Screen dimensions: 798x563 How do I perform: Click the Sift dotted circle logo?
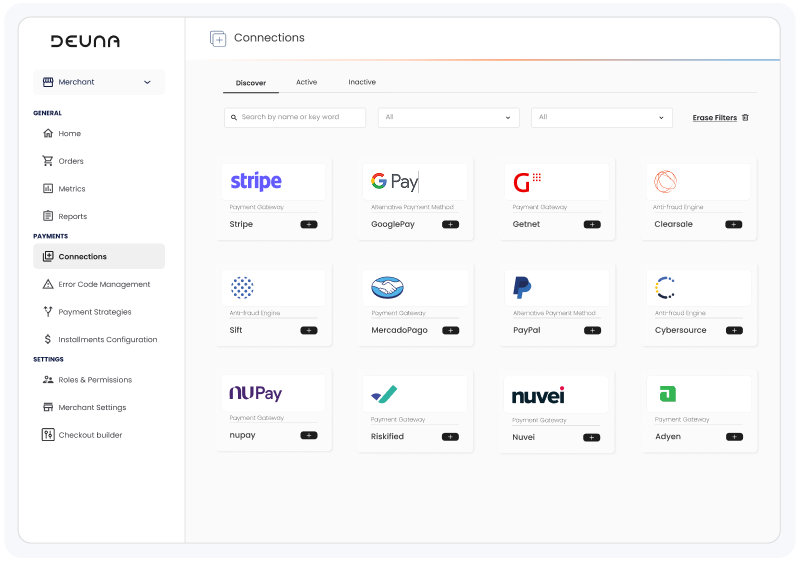tap(242, 288)
